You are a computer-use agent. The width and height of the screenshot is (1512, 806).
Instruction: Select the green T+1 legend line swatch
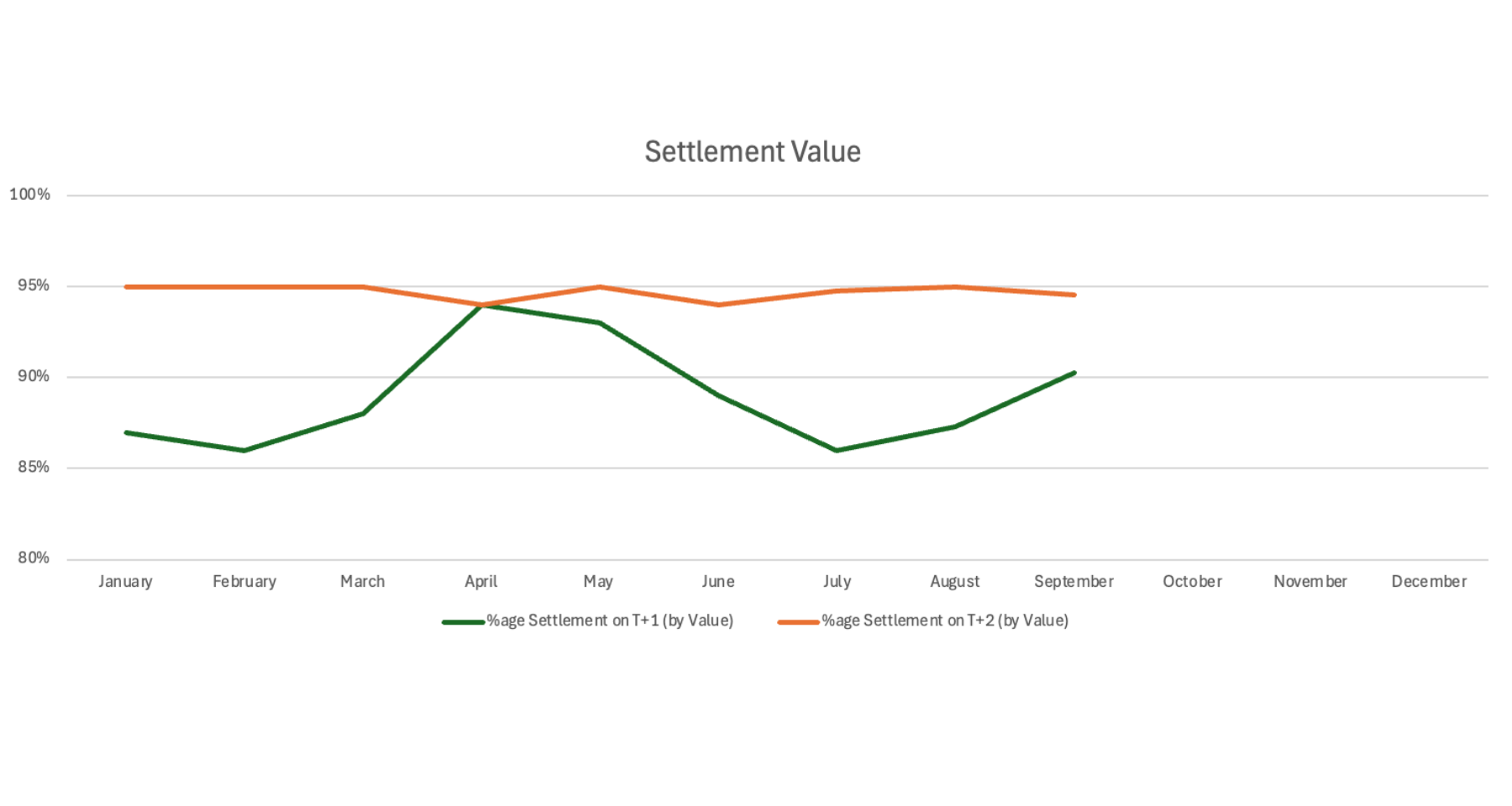463,622
